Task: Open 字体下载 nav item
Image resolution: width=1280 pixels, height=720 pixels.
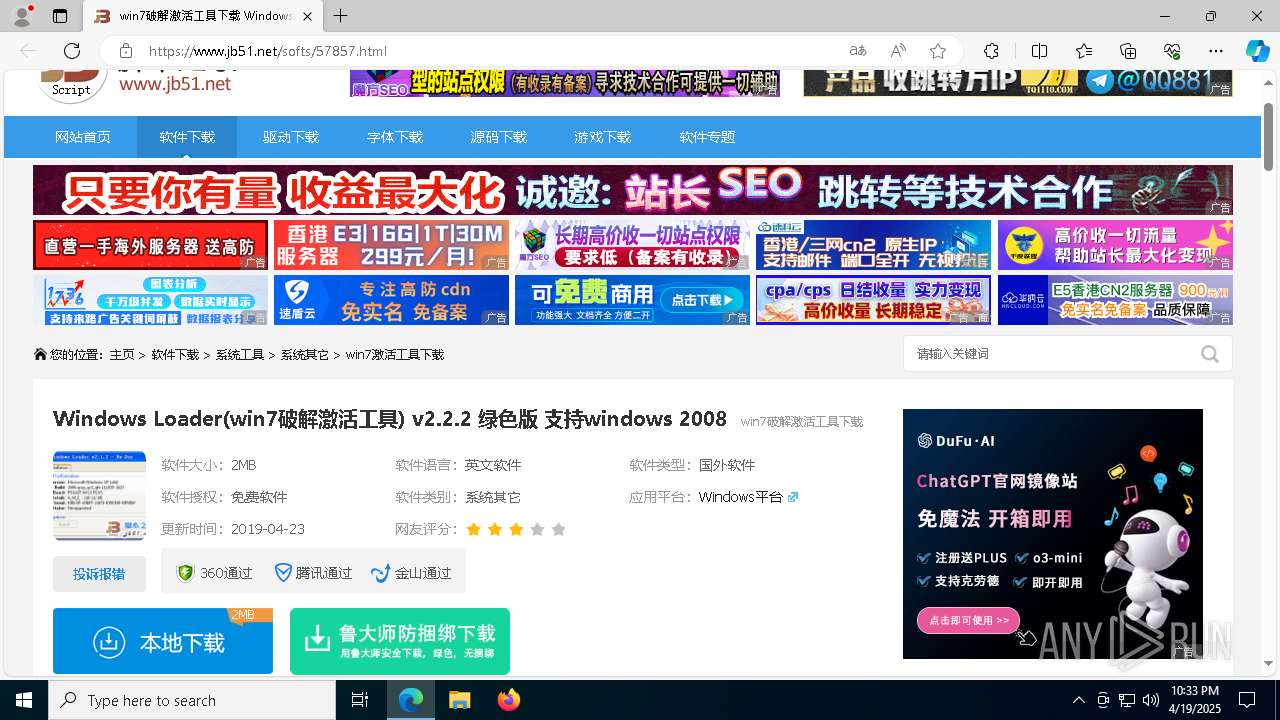Action: [395, 137]
